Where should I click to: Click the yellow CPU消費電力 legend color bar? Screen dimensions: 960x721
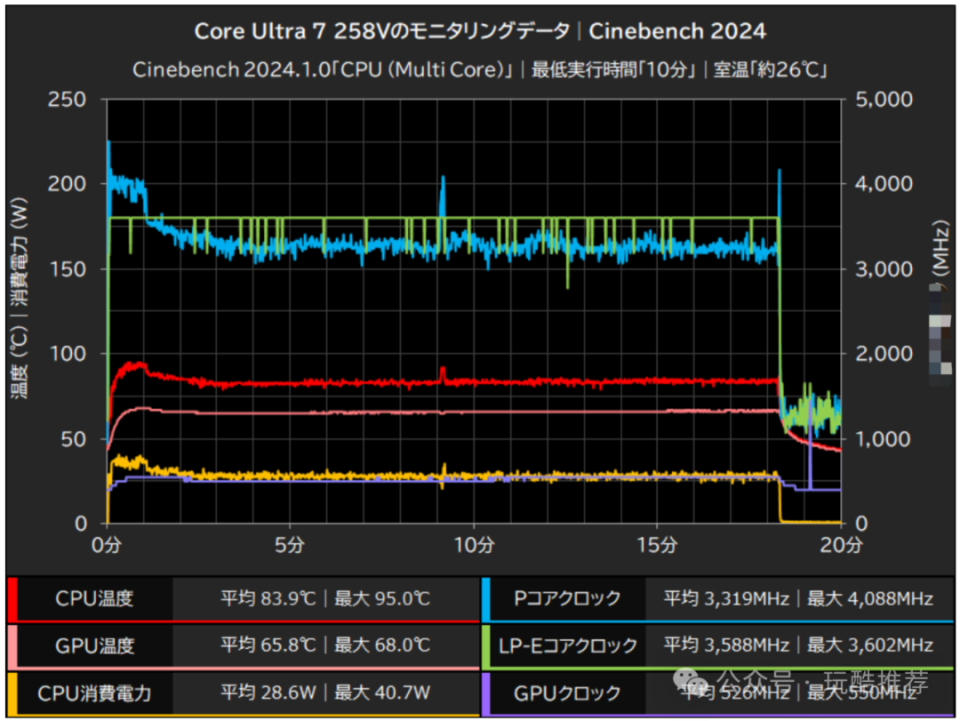pos(12,693)
